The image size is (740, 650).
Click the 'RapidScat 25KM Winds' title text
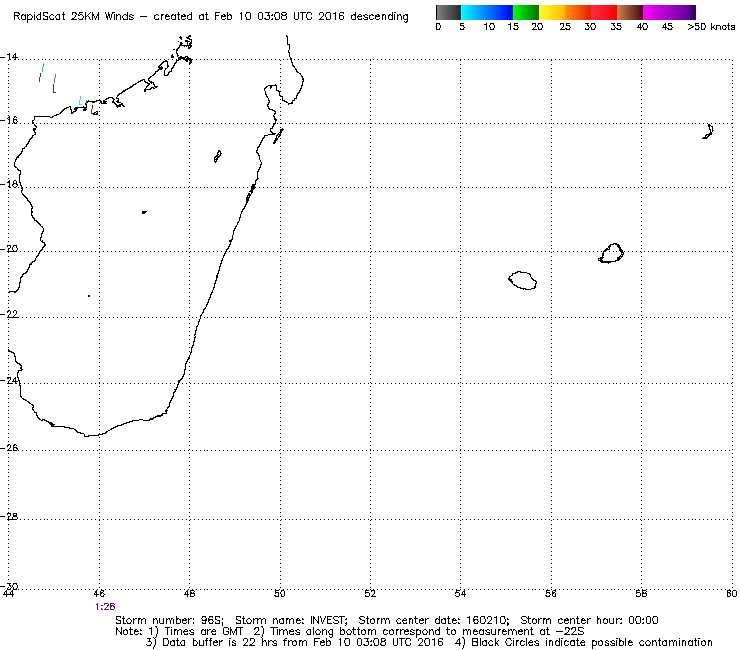[x=74, y=16]
